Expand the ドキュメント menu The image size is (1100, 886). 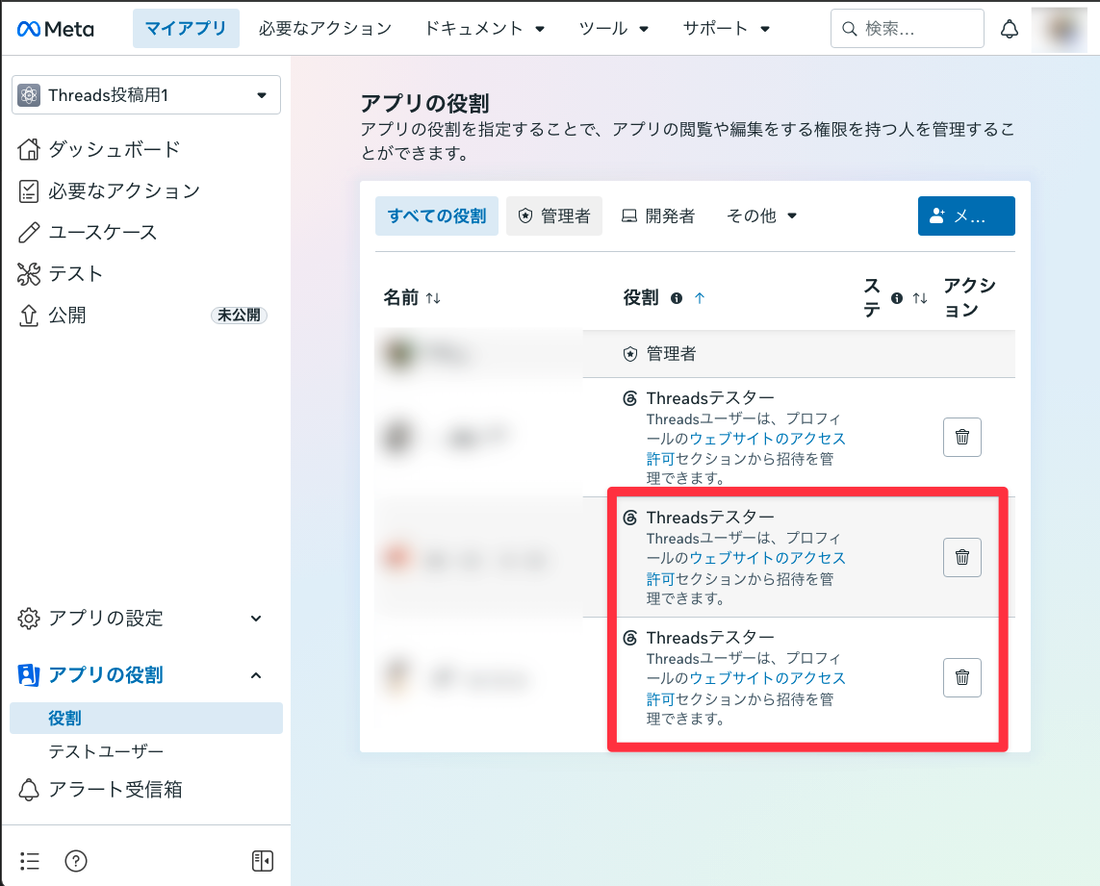[485, 29]
